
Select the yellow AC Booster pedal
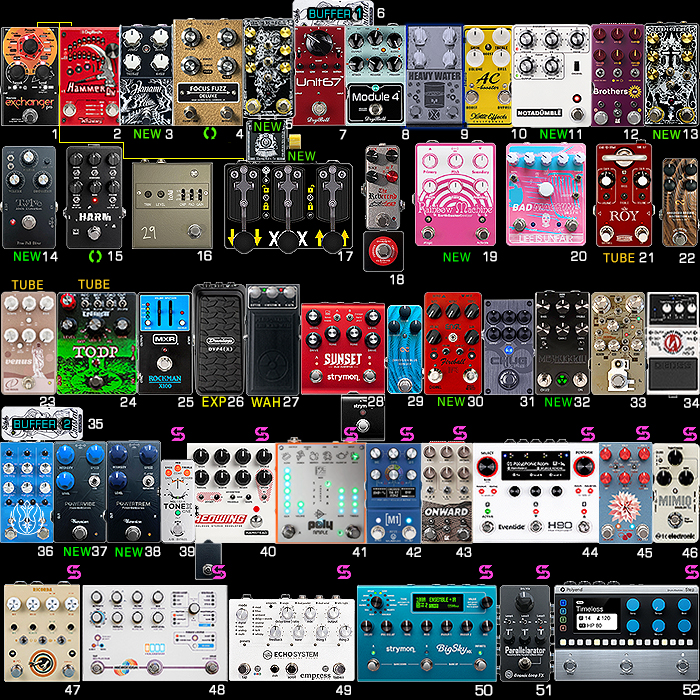pyautogui.click(x=488, y=75)
